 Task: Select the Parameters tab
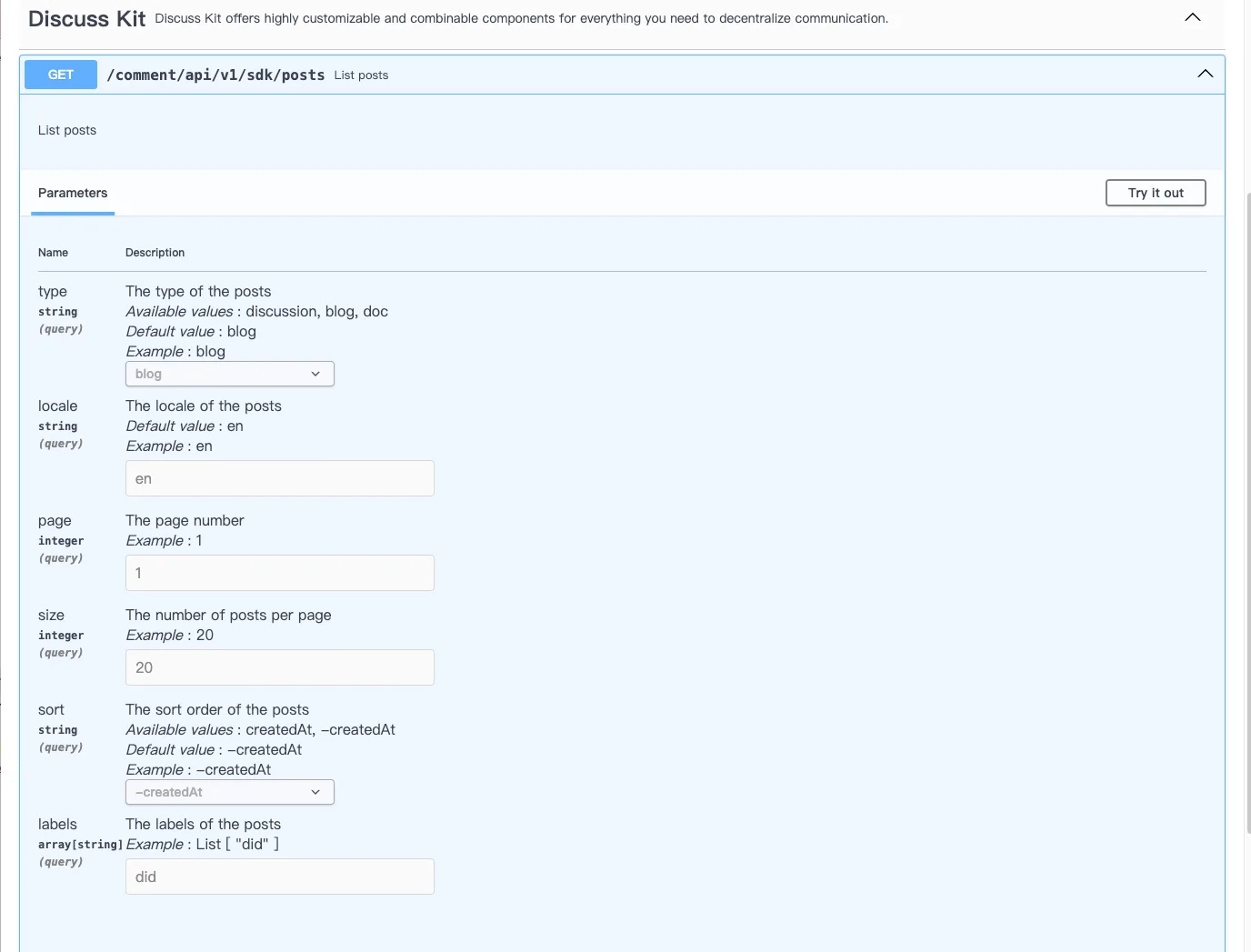[73, 193]
